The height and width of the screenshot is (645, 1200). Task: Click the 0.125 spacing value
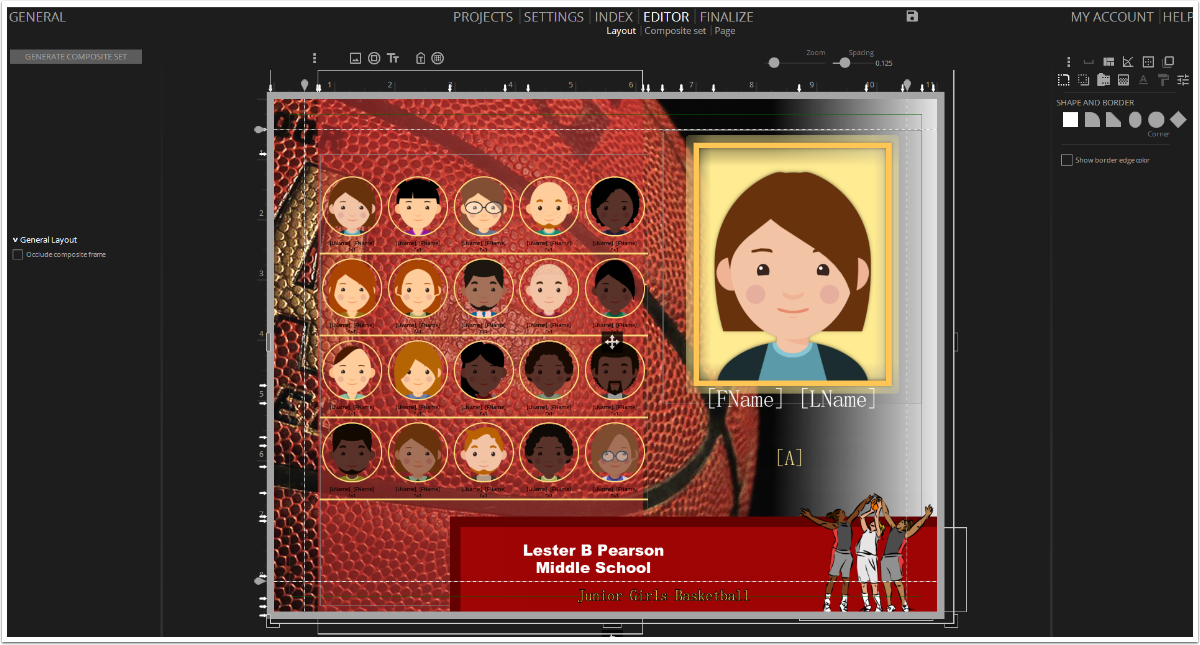click(x=884, y=63)
